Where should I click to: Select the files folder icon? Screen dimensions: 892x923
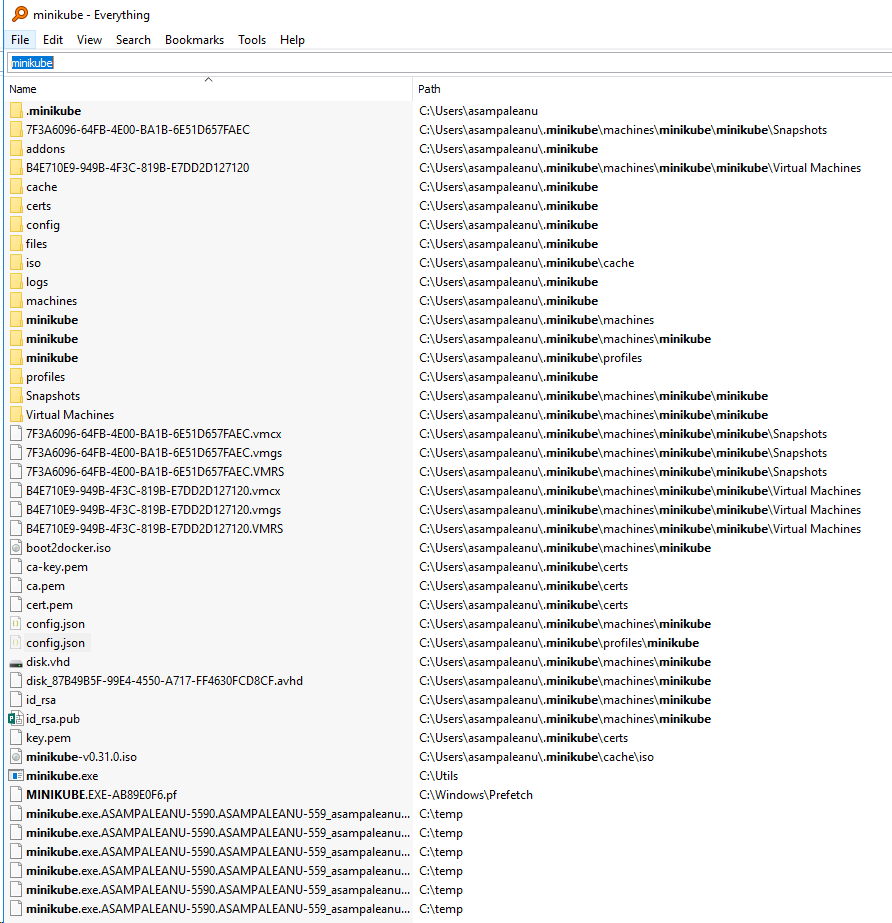16,244
